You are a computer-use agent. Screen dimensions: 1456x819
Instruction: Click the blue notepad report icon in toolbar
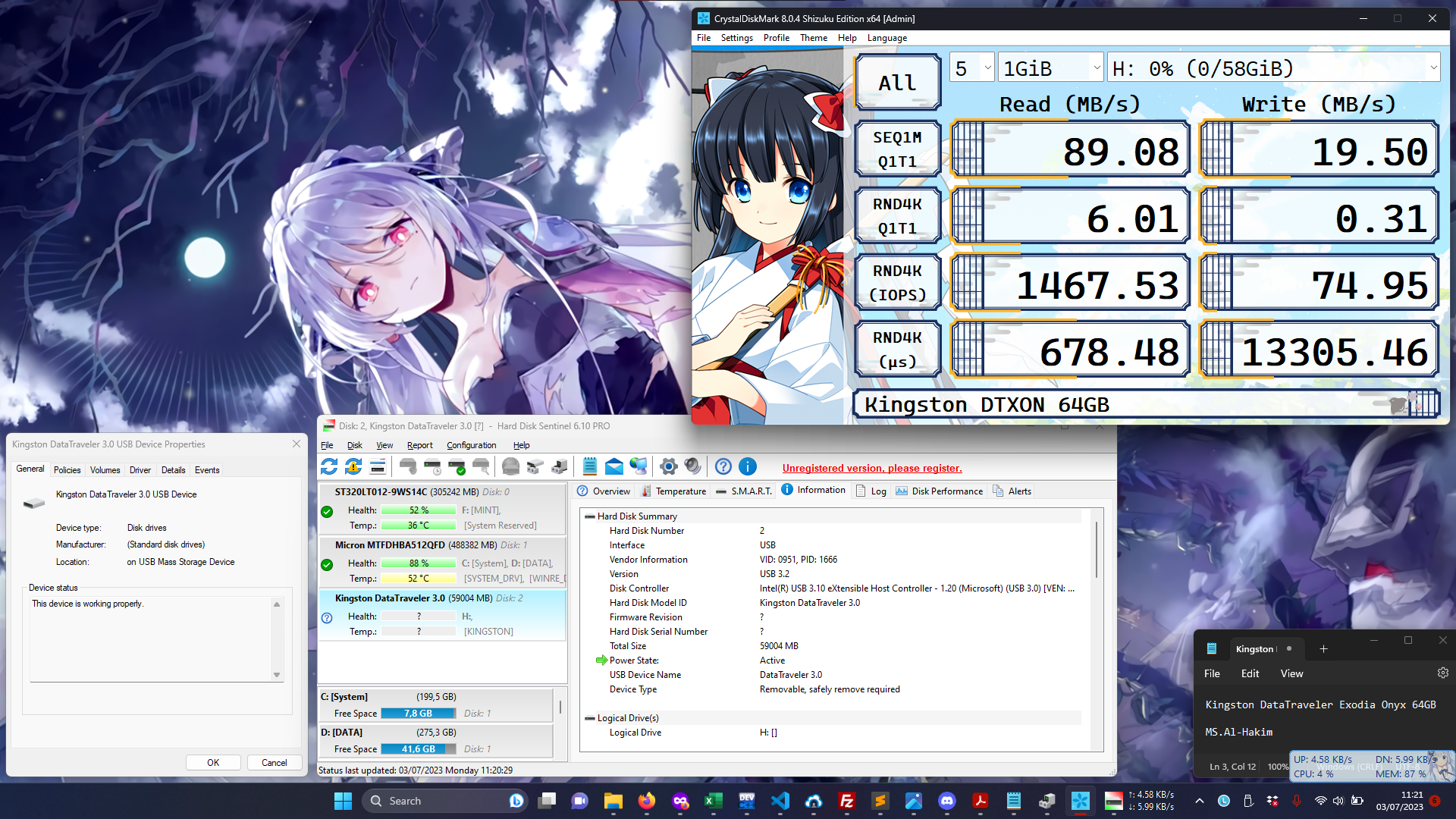point(589,466)
